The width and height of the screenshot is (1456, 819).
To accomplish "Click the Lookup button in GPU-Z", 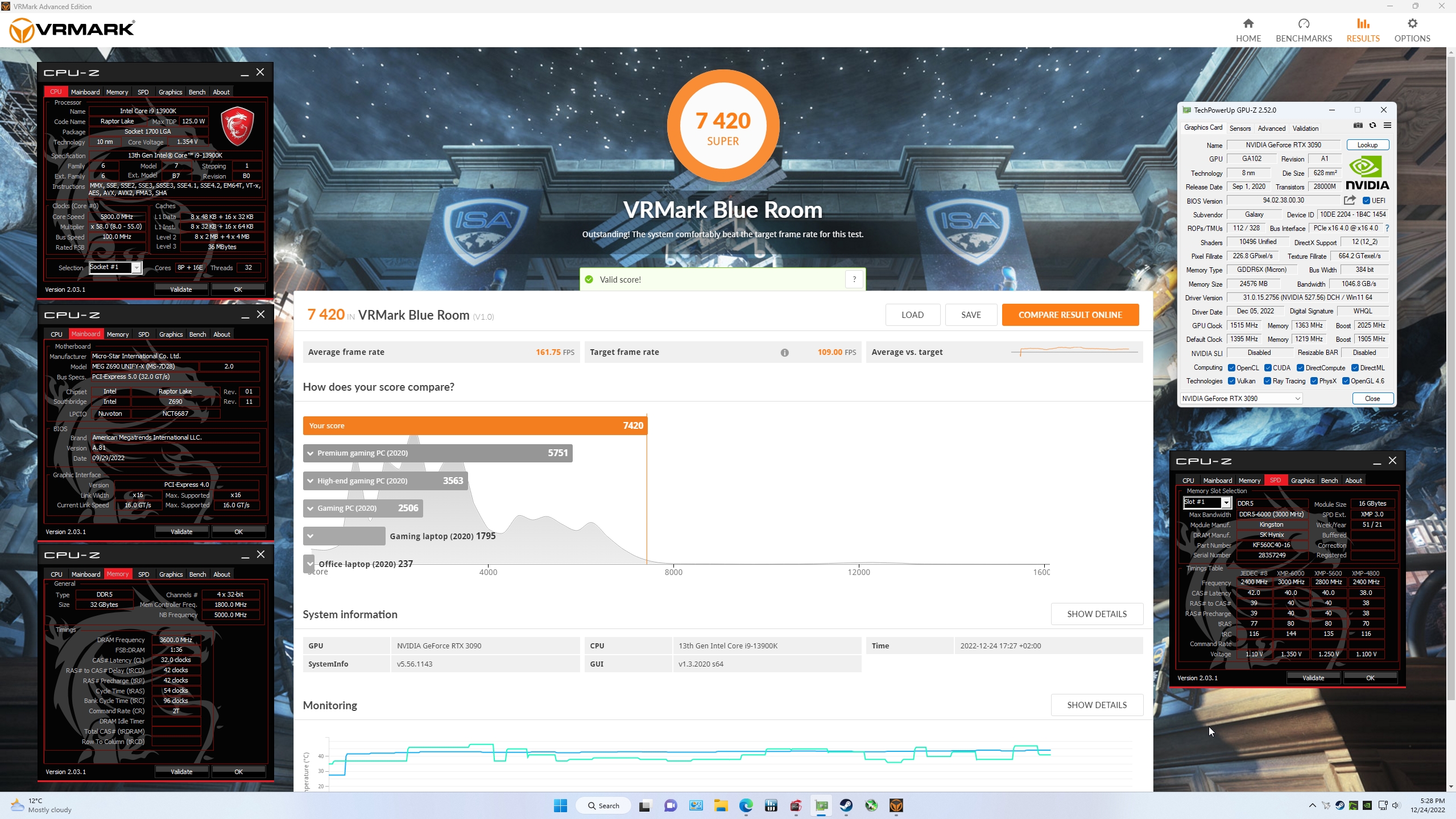I will pos(1367,145).
